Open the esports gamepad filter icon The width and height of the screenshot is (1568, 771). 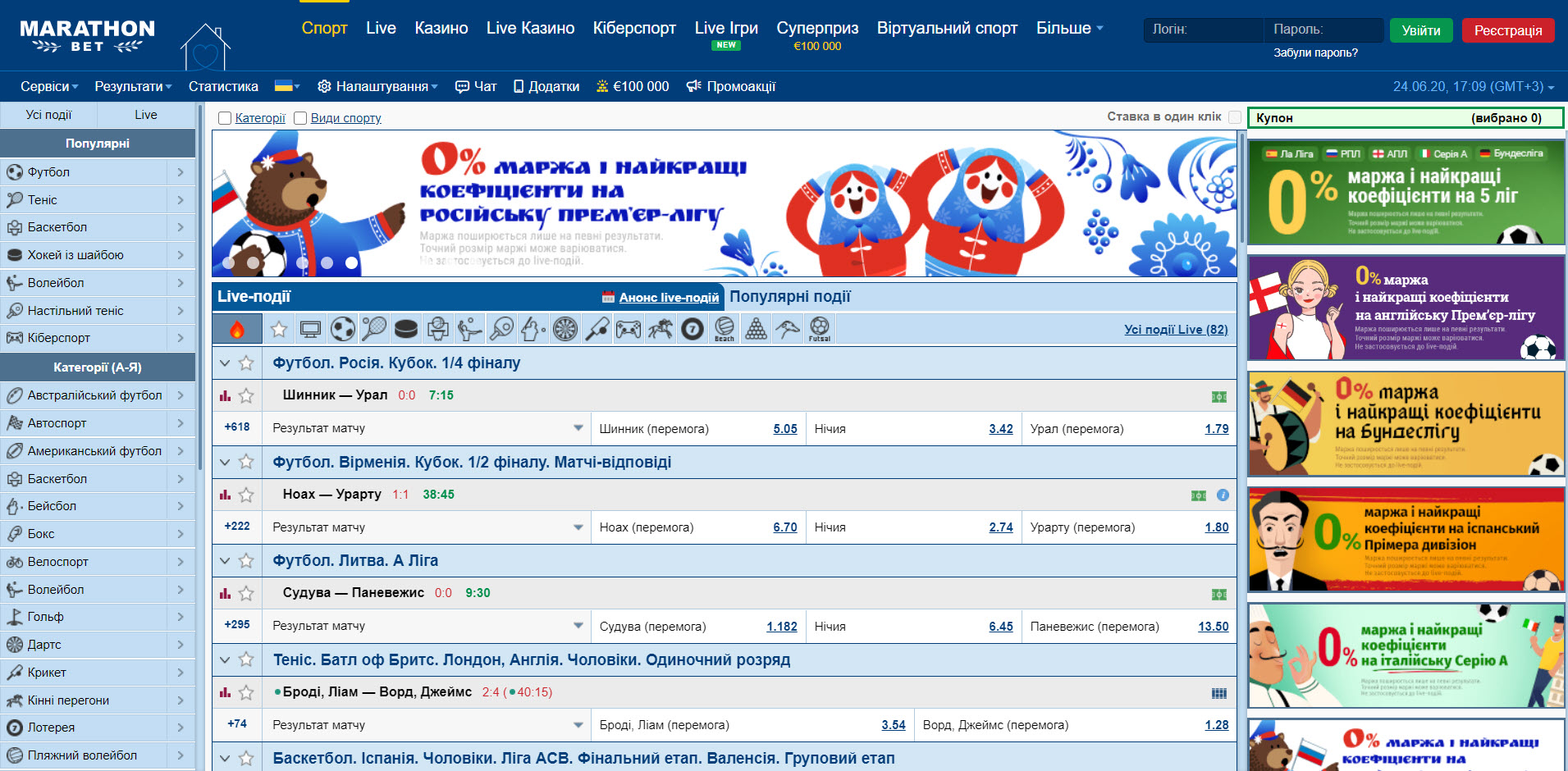click(x=628, y=329)
